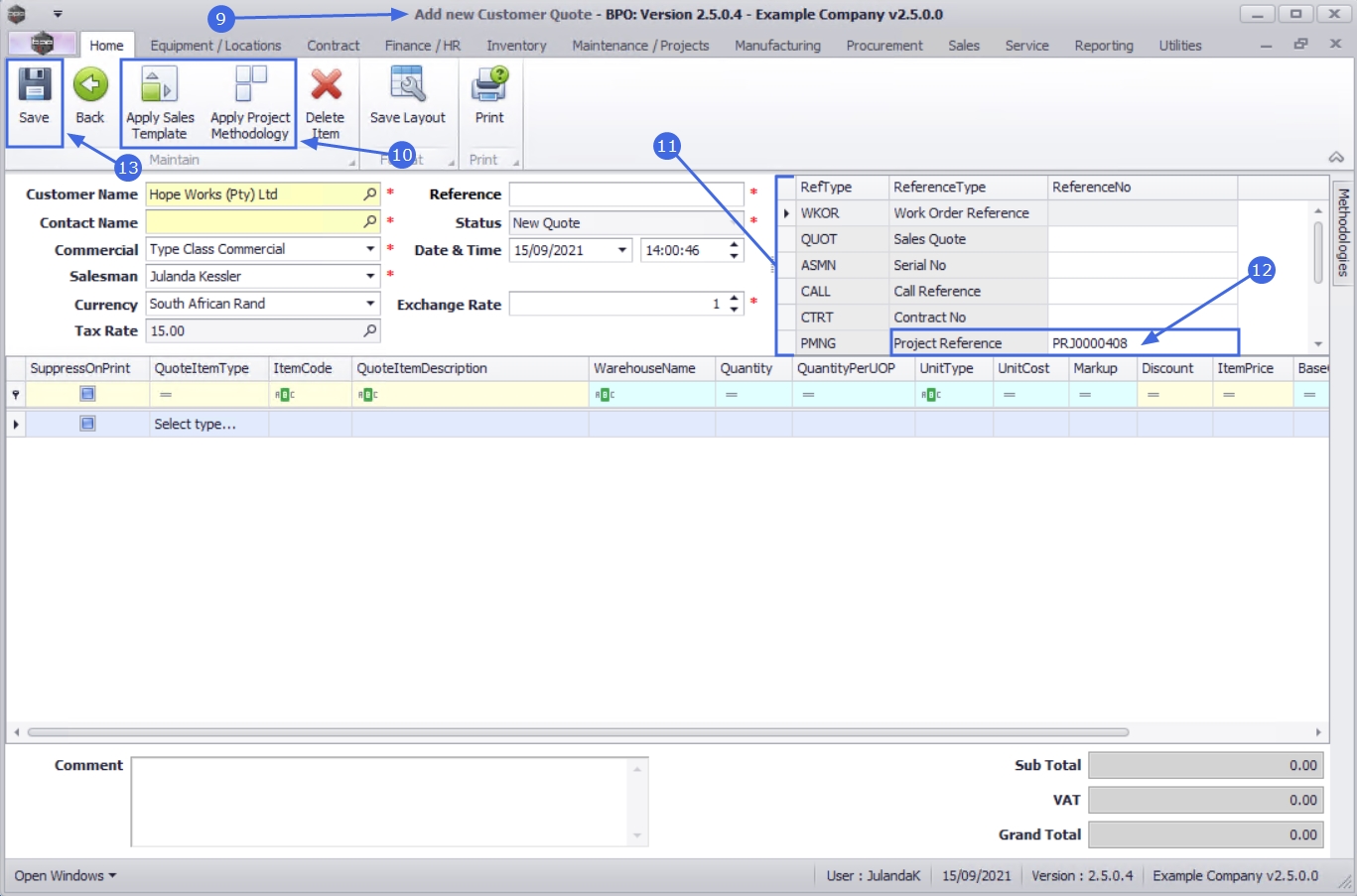This screenshot has height=896, width=1357.
Task: Expand the Salesman dropdown
Action: (x=370, y=276)
